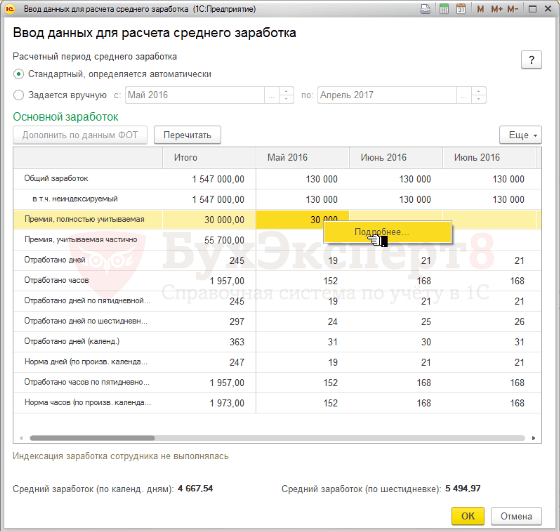560x531 pixels.
Task: Click the M memory button
Action: [480, 9]
